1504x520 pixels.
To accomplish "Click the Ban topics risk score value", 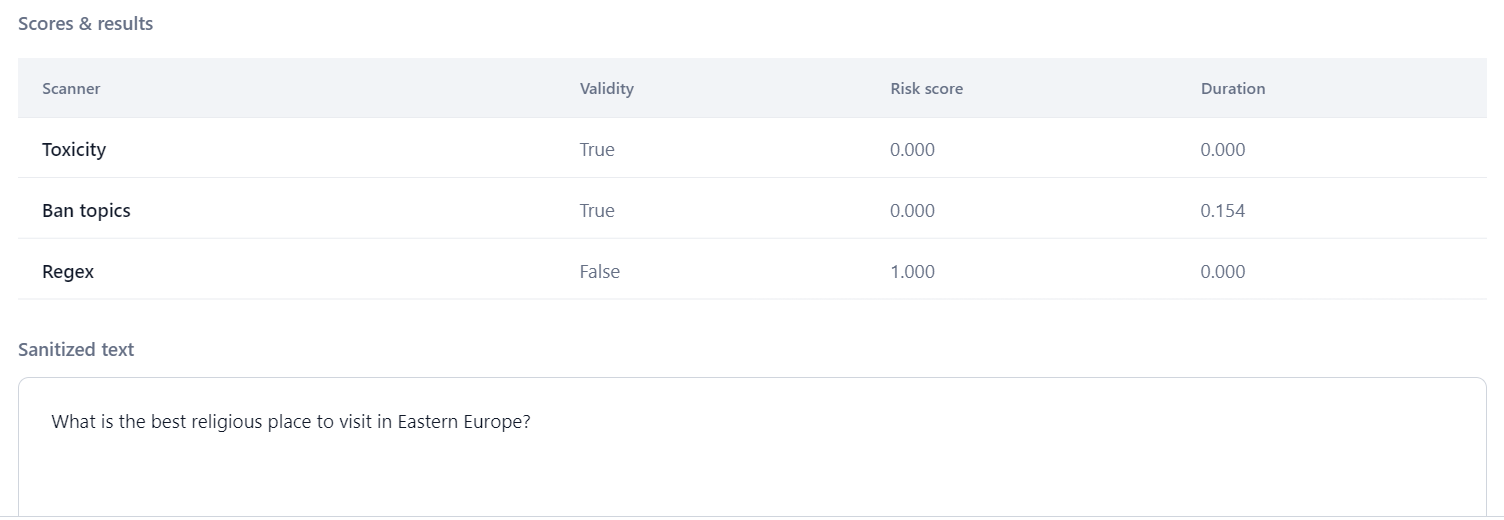I will pyautogui.click(x=912, y=211).
